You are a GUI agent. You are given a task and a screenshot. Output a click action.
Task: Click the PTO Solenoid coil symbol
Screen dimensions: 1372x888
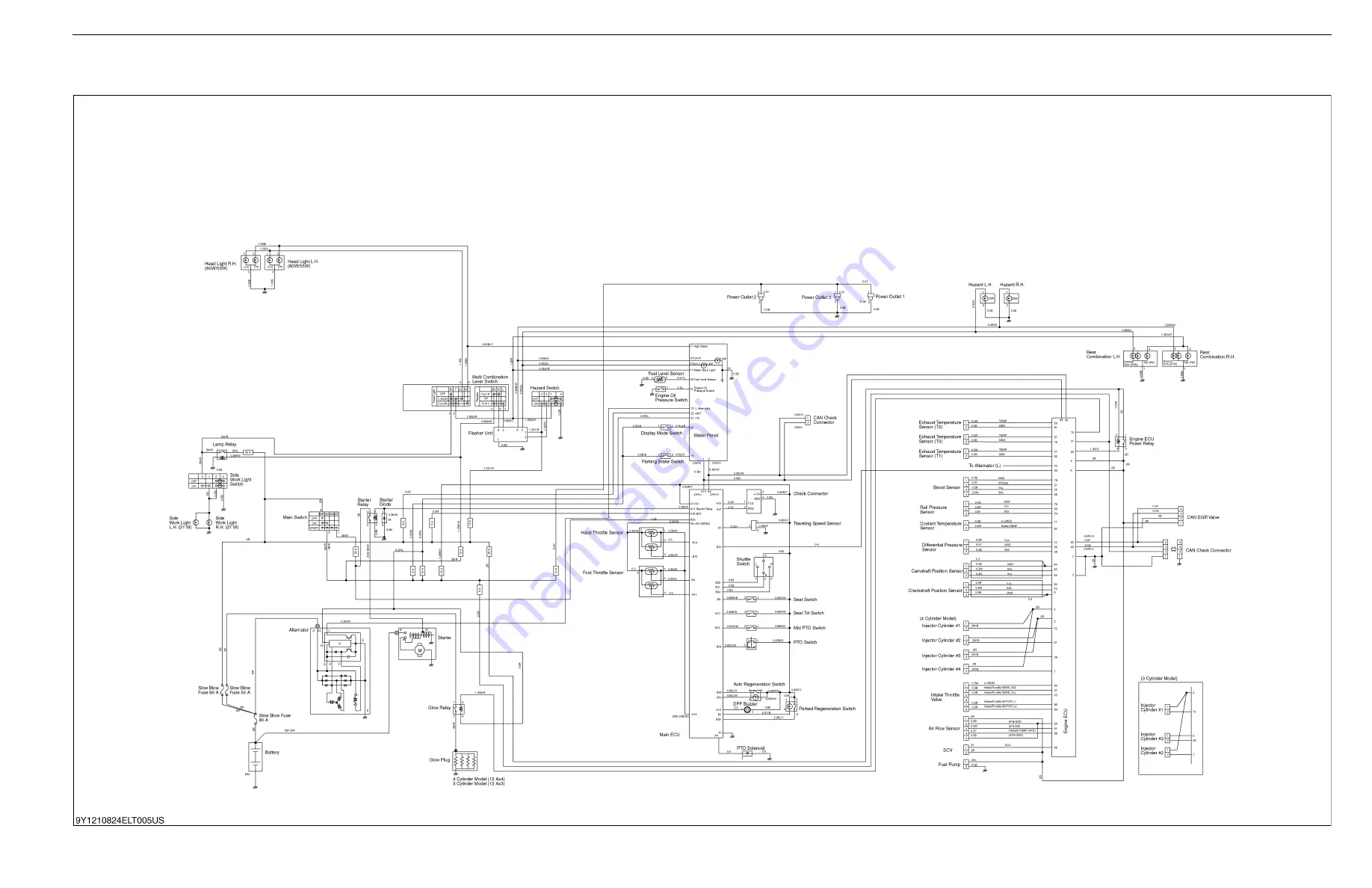coord(747,753)
